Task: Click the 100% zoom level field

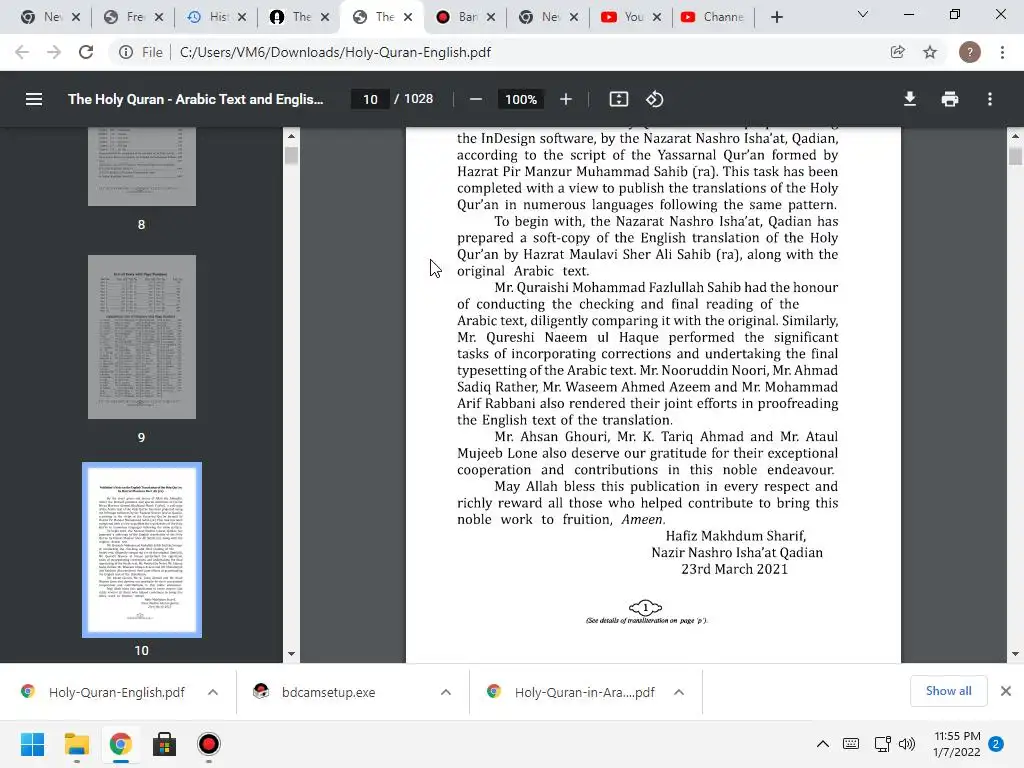Action: tap(520, 99)
